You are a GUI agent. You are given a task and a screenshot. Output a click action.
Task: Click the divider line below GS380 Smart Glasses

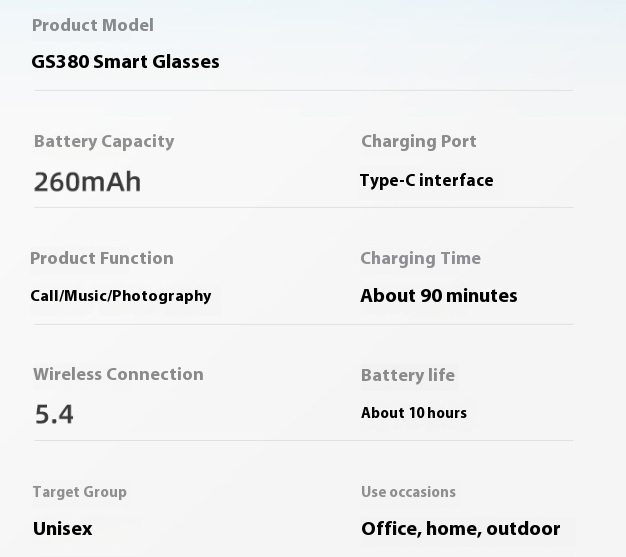click(x=303, y=91)
